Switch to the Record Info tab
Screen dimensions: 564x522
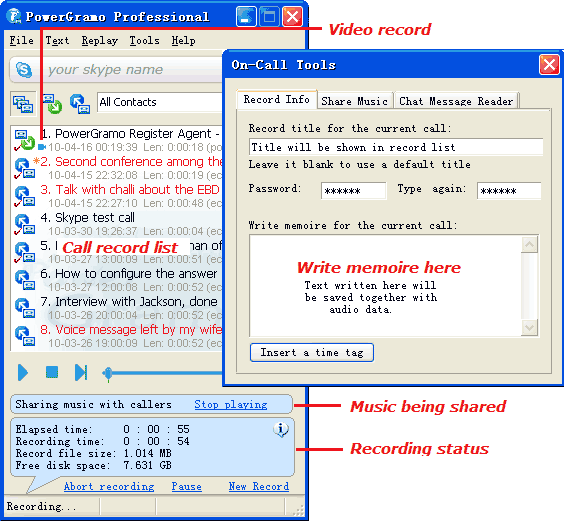tap(276, 99)
